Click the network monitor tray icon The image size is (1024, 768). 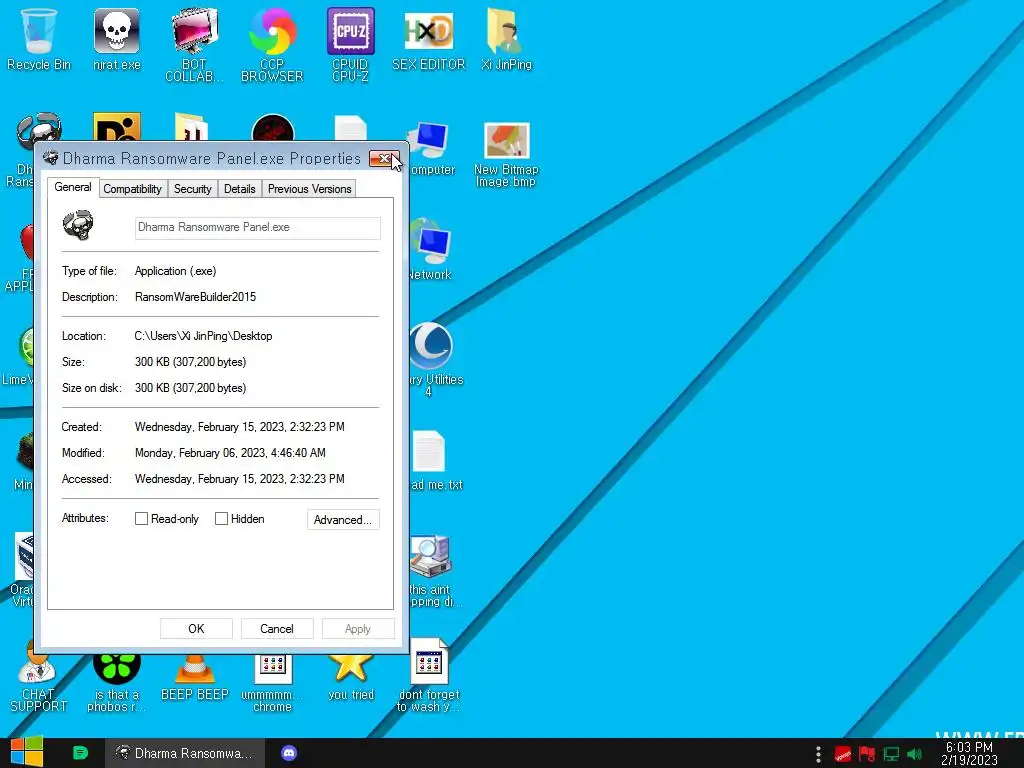click(x=891, y=754)
